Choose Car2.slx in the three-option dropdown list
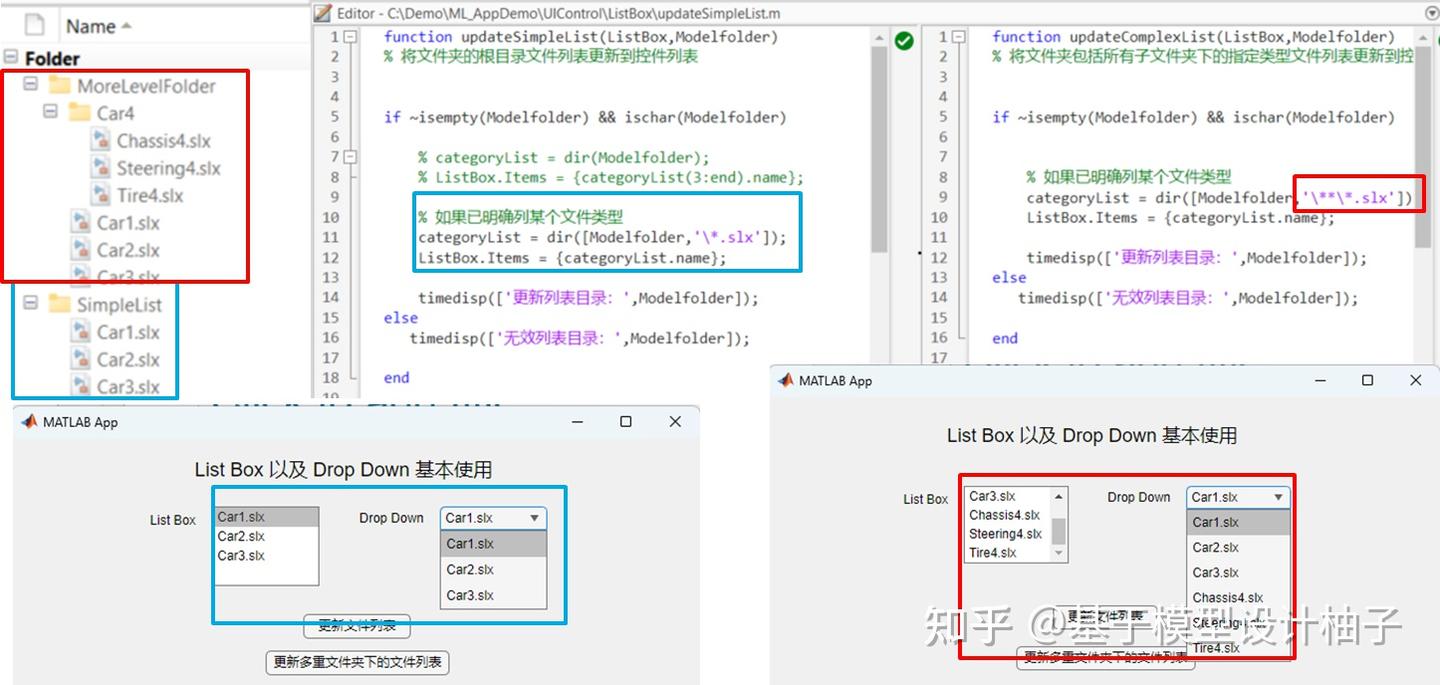 [x=494, y=569]
